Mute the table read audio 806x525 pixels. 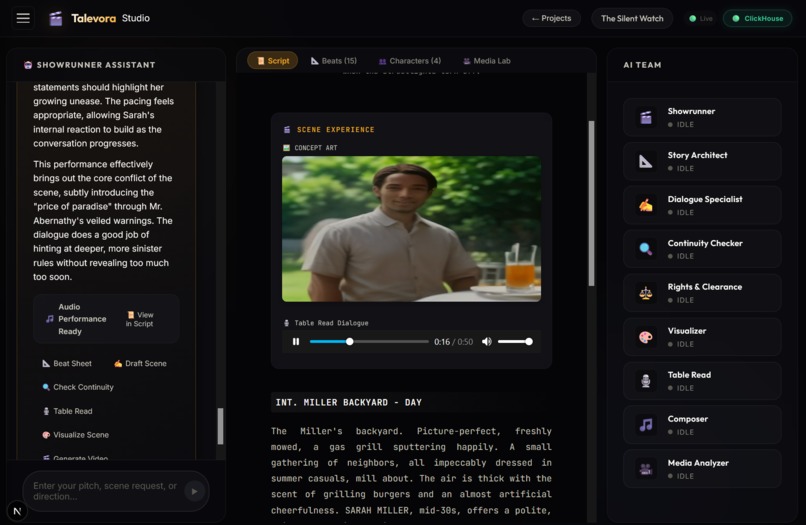pos(486,341)
